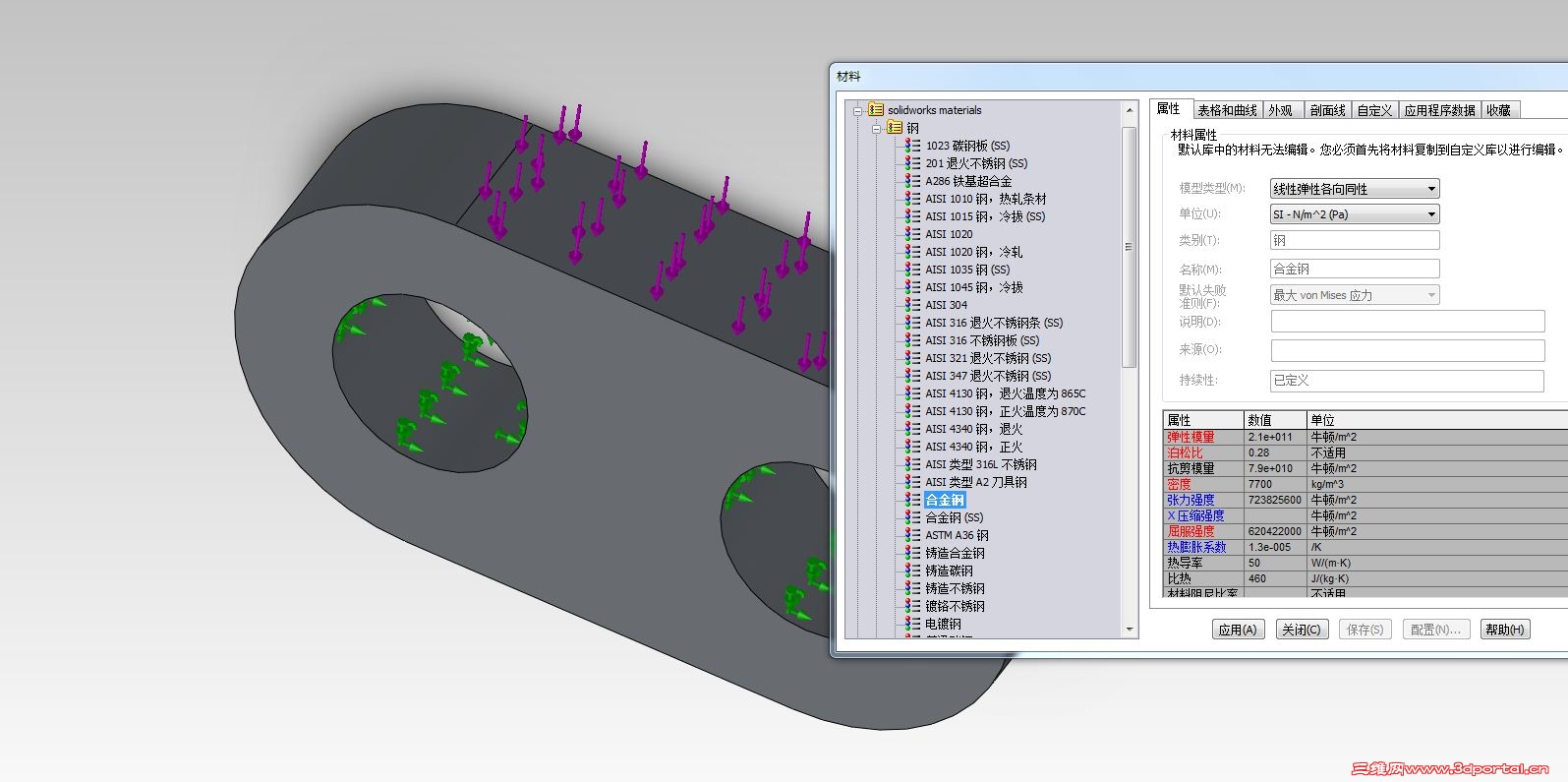This screenshot has height=782, width=1568.
Task: Select 铸造合金钢 in the material tree
Action: (955, 553)
